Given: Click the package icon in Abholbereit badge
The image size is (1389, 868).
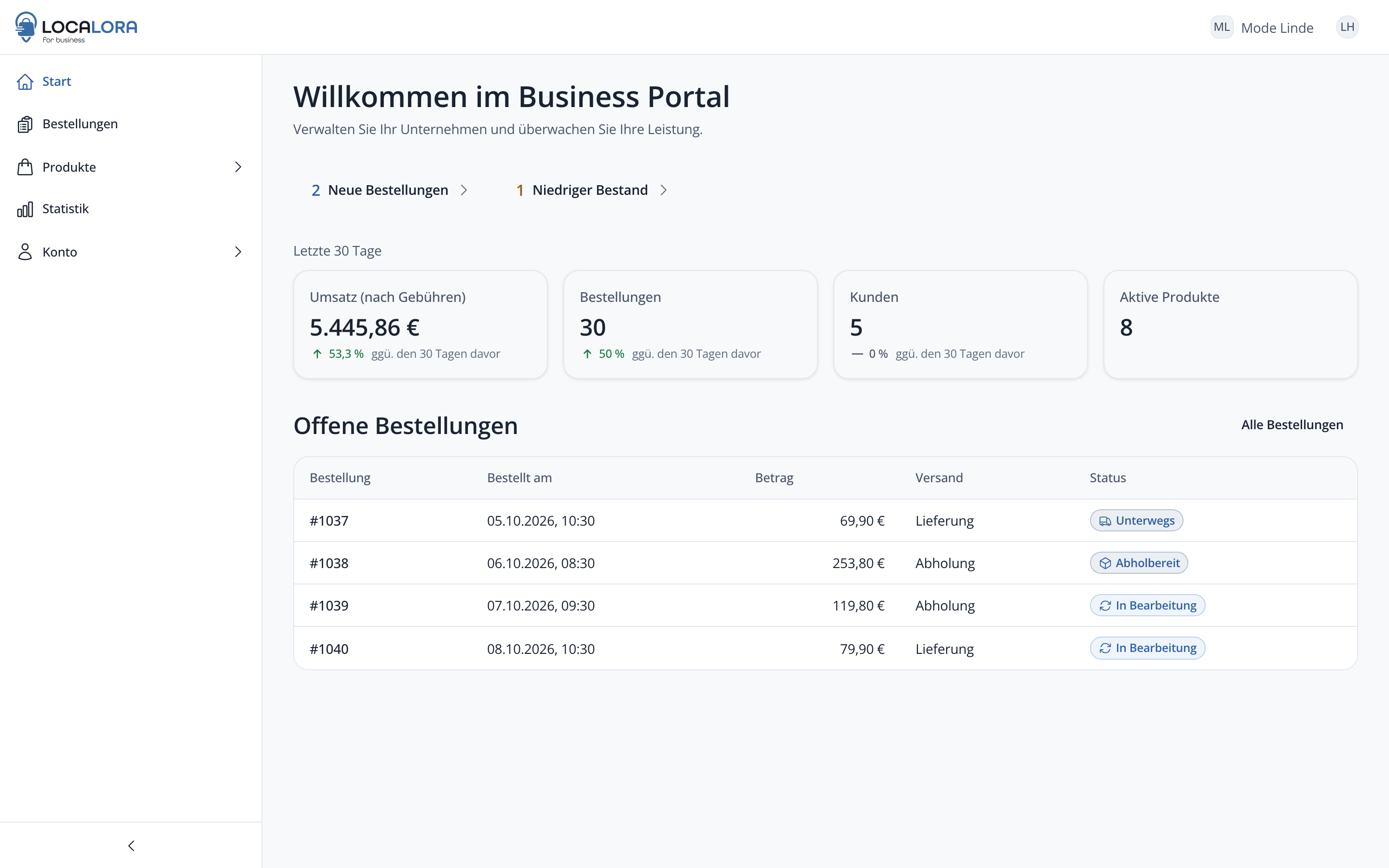Looking at the screenshot, I should [x=1105, y=563].
